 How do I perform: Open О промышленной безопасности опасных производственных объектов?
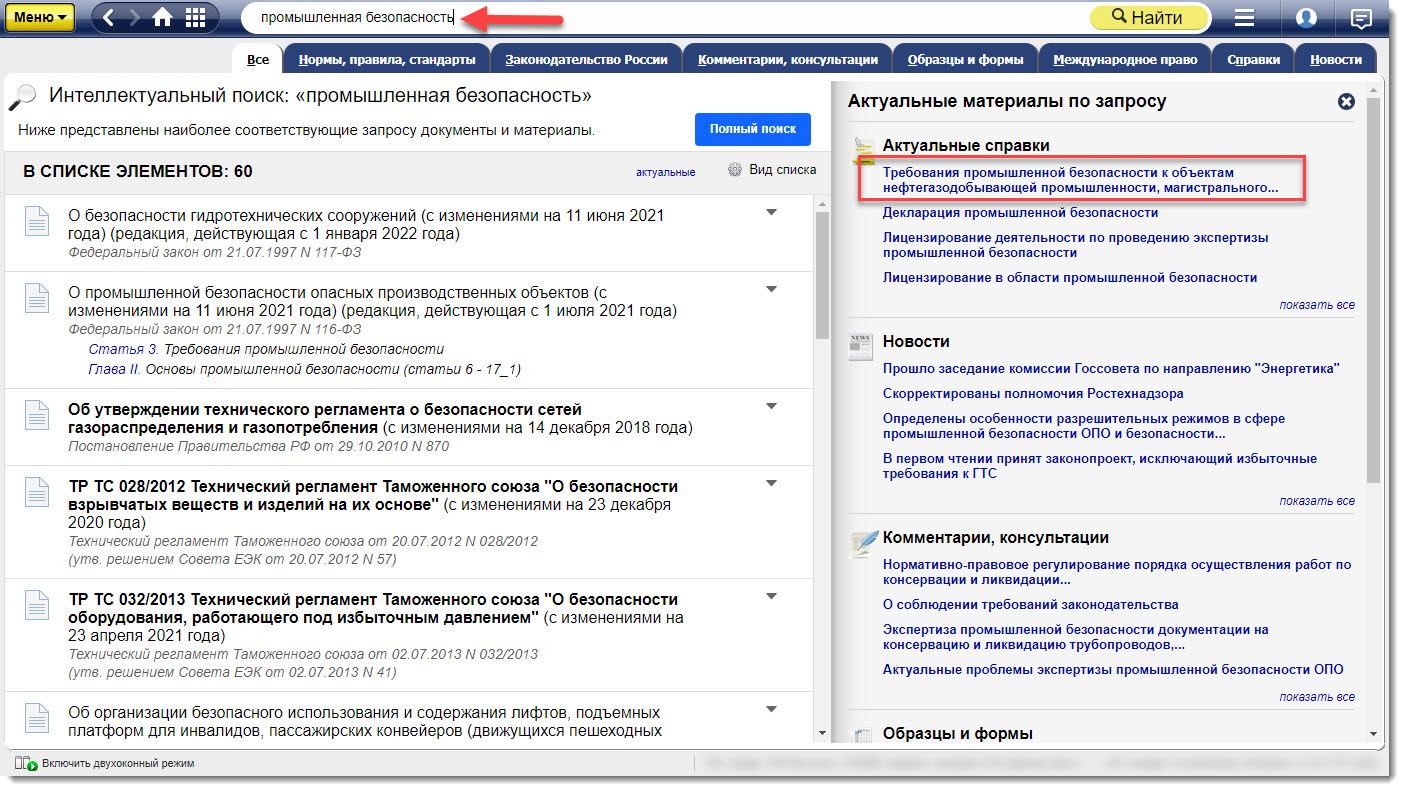(372, 302)
